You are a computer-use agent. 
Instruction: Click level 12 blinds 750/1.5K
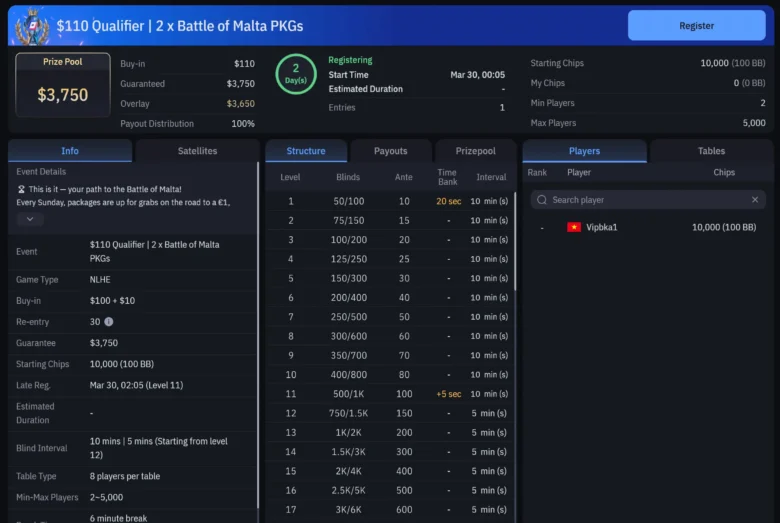point(349,413)
